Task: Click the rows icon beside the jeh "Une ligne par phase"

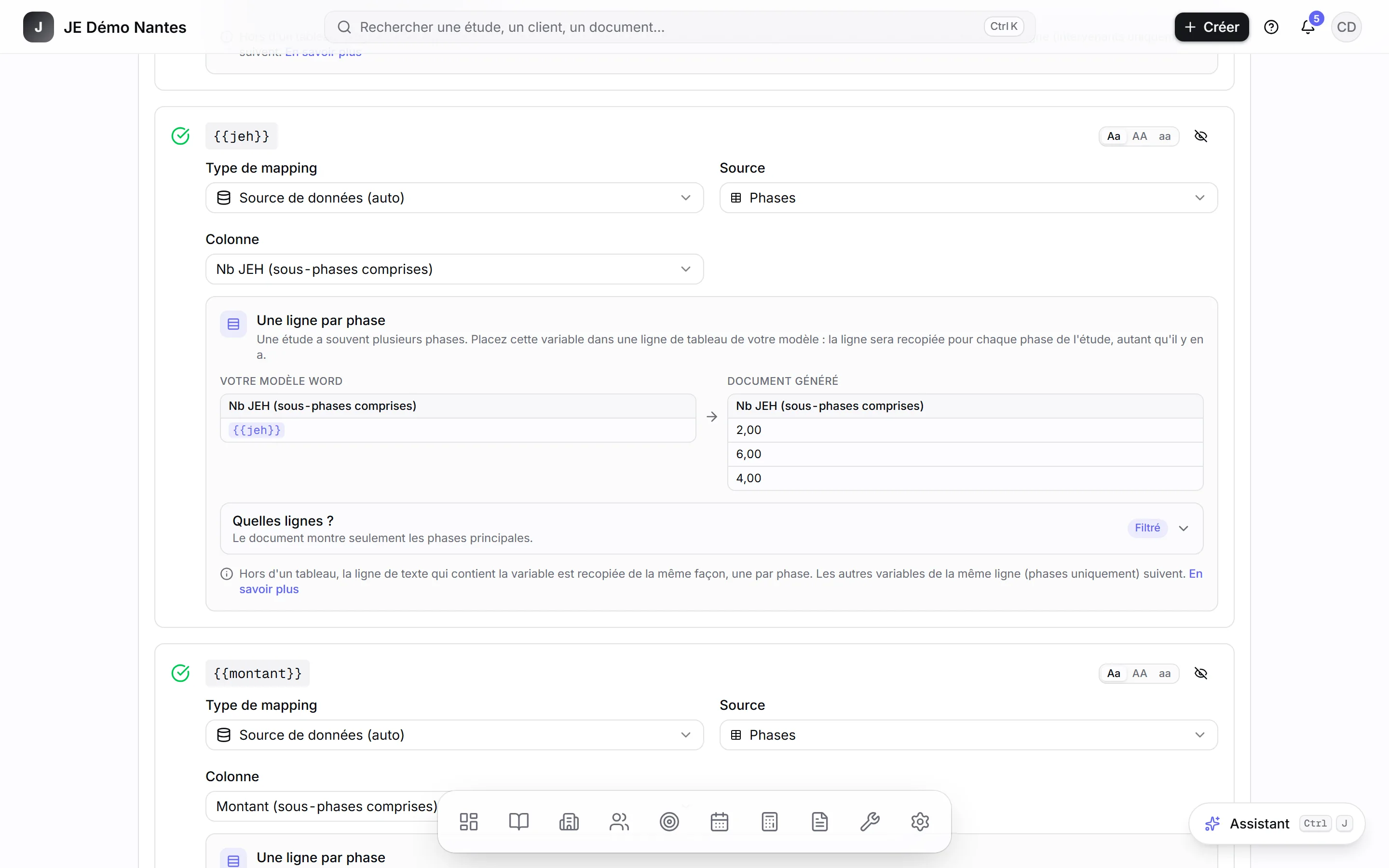Action: 233,325
